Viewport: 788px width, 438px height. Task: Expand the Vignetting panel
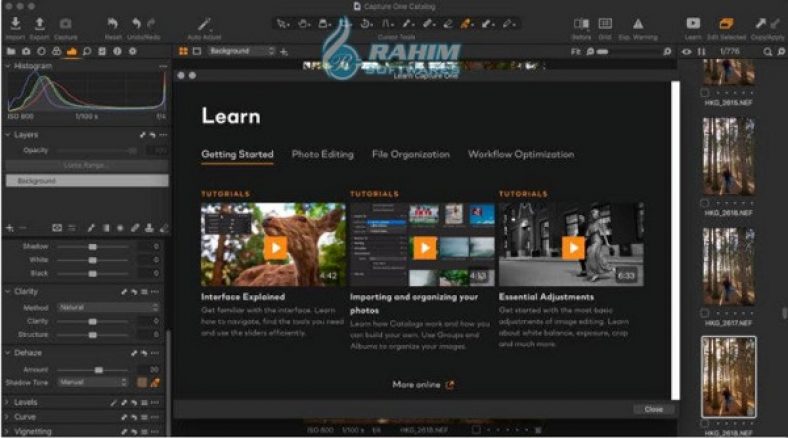(8, 431)
